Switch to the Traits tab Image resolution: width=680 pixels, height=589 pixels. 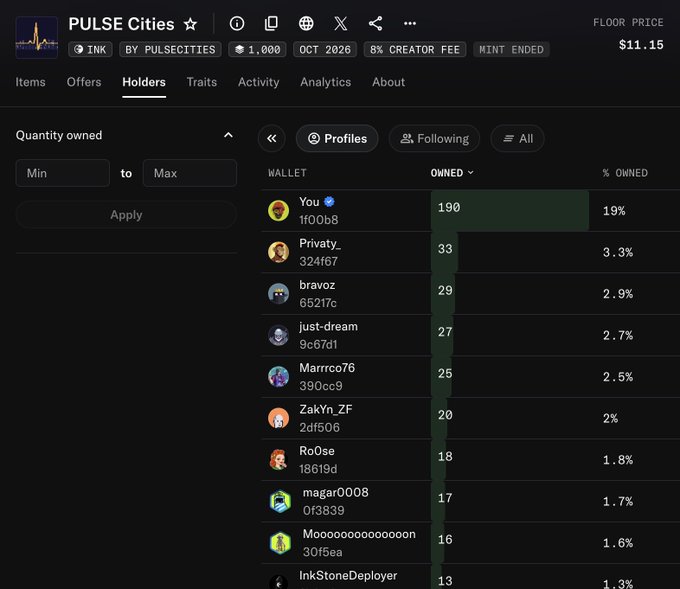(202, 82)
